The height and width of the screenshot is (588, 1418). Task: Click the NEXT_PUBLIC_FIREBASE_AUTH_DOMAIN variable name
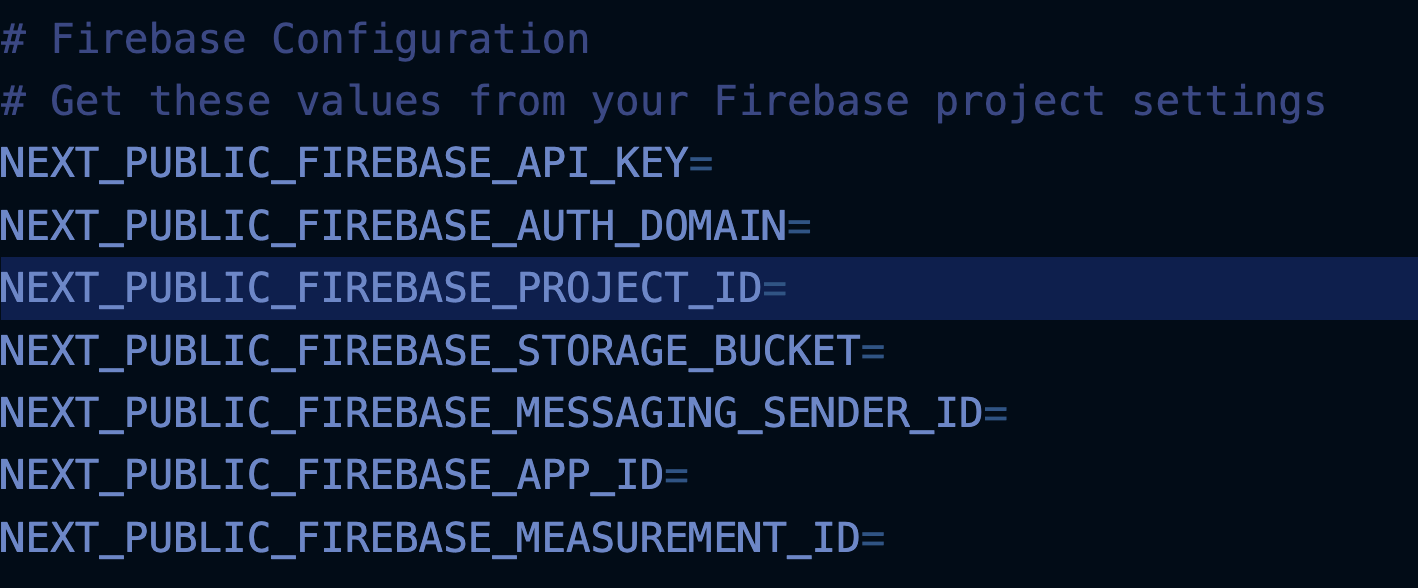click(x=393, y=227)
